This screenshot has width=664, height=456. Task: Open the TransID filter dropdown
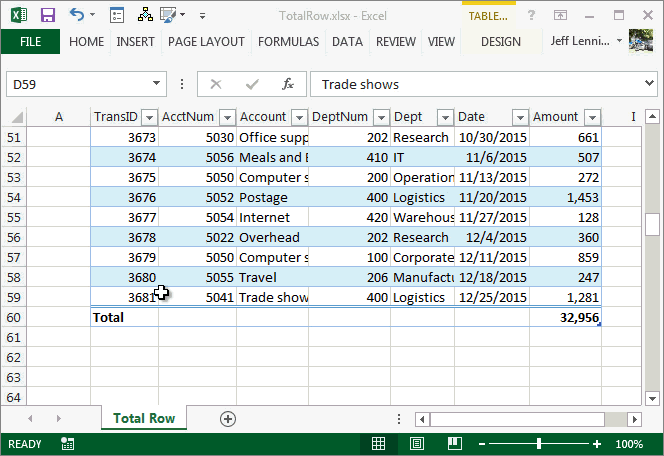(149, 117)
